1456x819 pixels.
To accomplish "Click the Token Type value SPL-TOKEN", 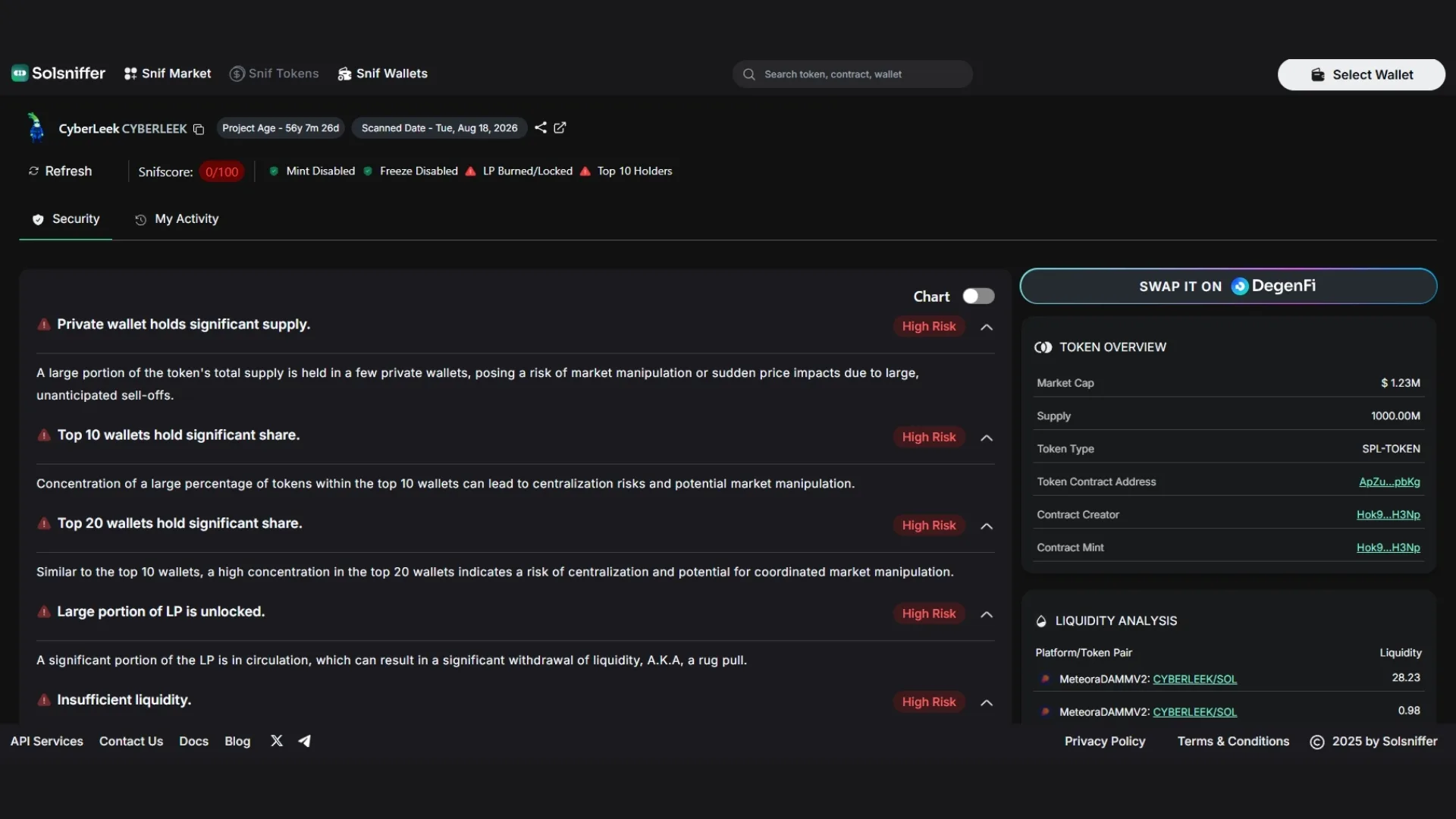I will click(x=1391, y=449).
